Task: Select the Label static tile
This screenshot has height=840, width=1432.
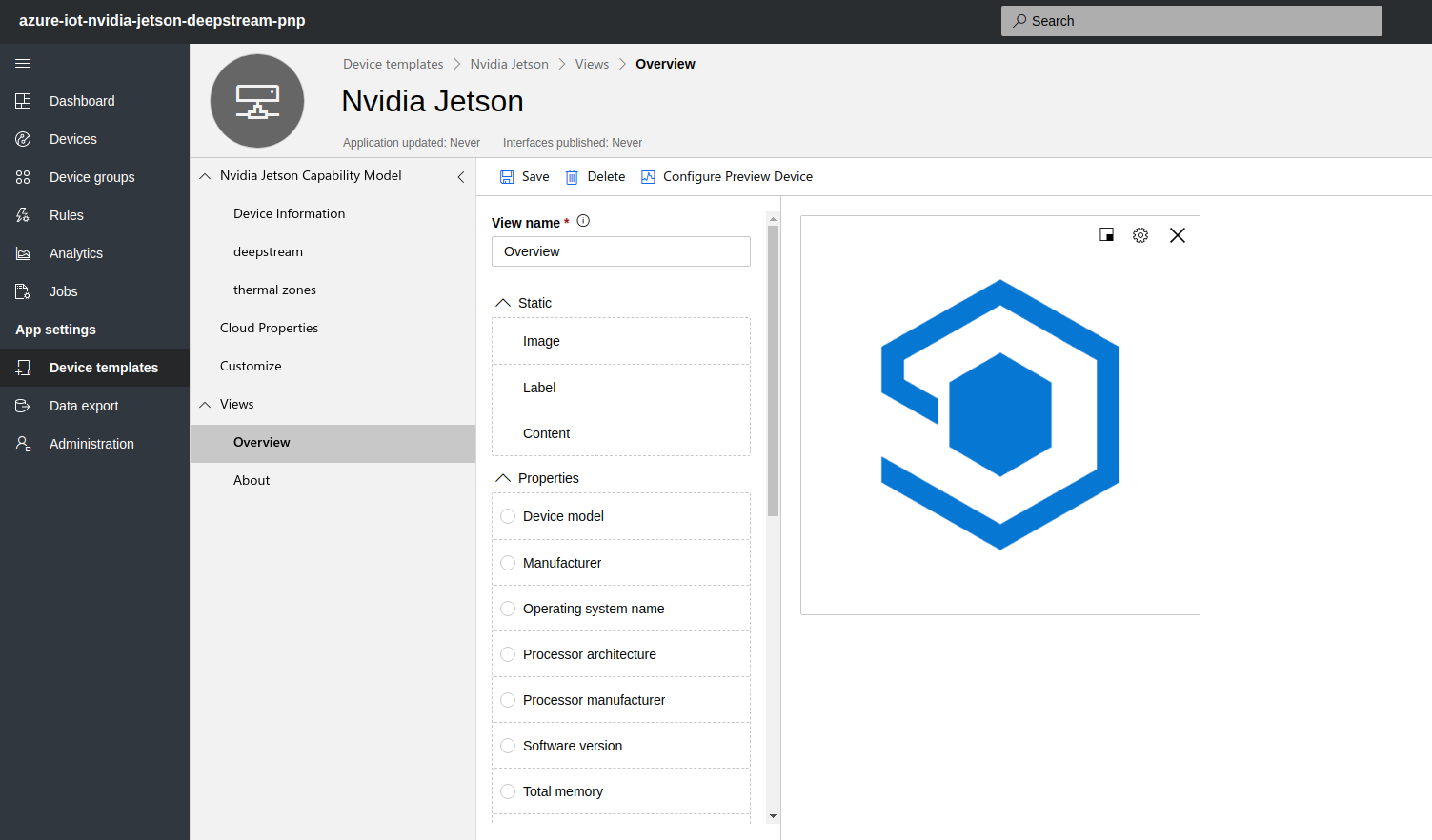Action: 621,388
